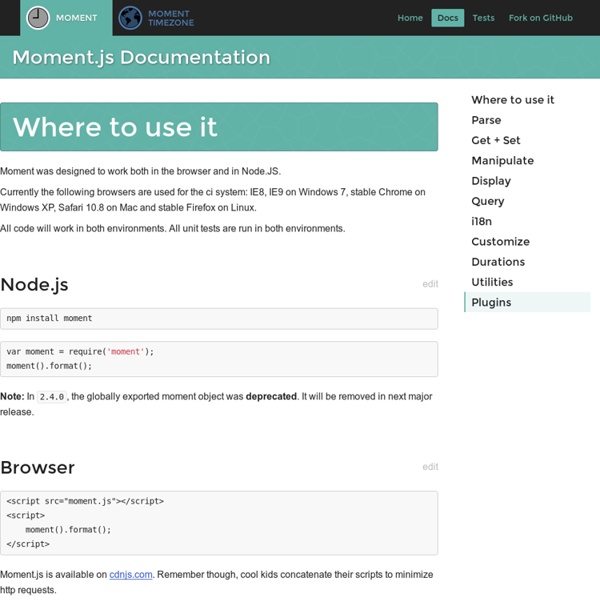
Task: Jump to Where to use it in sidebar
Action: 512,100
